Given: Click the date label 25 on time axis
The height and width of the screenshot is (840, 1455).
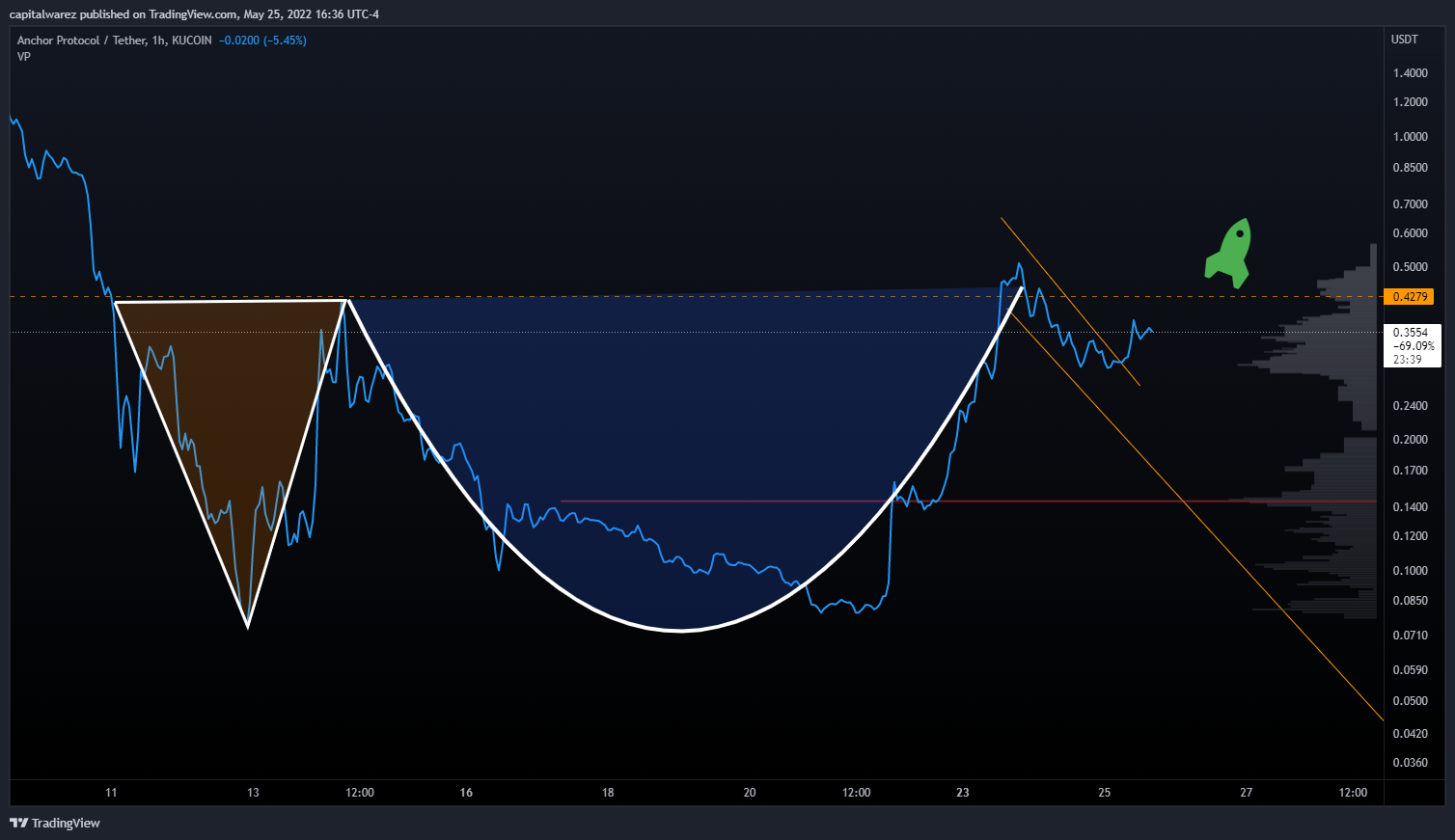Looking at the screenshot, I should [1105, 793].
